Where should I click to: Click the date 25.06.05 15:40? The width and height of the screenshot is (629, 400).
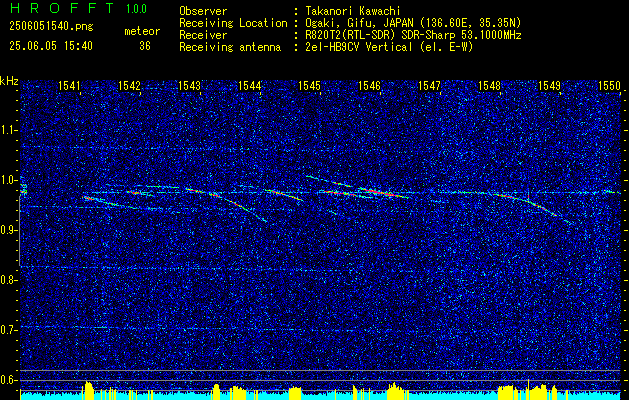51,46
